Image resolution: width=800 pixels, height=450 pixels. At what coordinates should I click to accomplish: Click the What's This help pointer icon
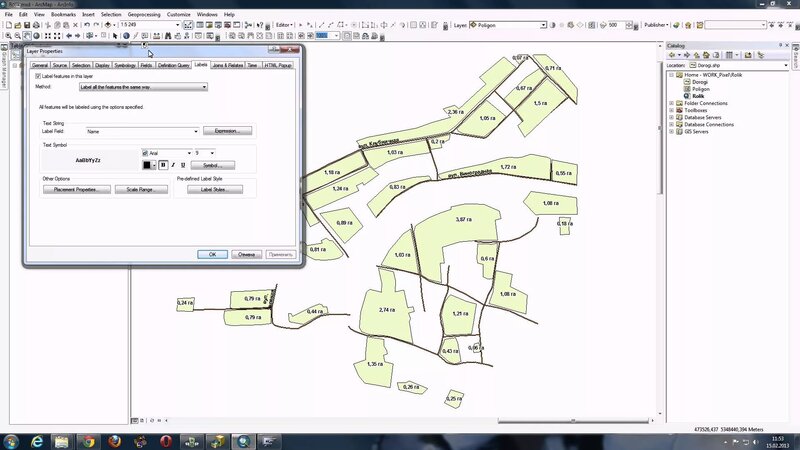[260, 25]
